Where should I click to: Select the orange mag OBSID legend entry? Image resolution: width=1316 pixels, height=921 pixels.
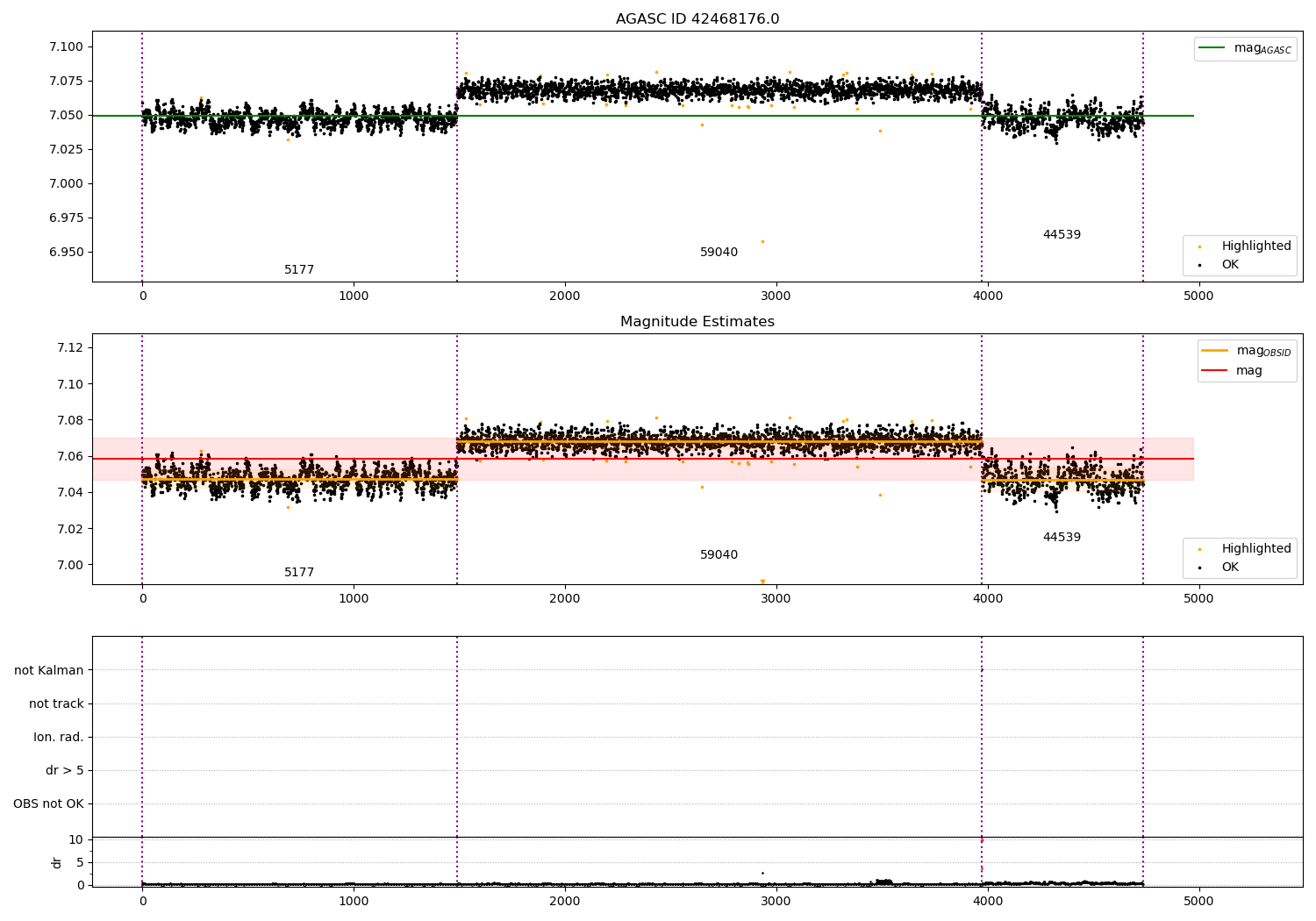(1246, 351)
